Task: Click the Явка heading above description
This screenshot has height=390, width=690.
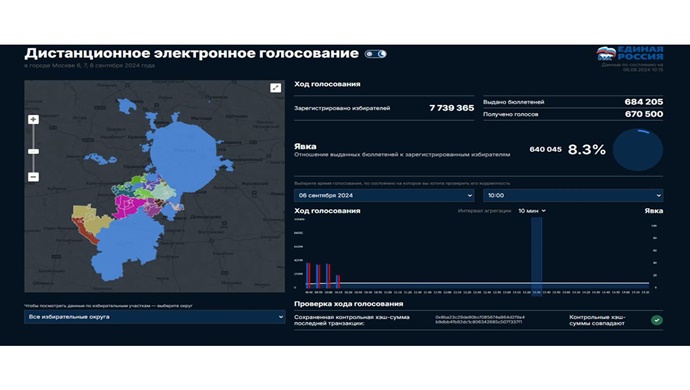Action: (x=305, y=146)
